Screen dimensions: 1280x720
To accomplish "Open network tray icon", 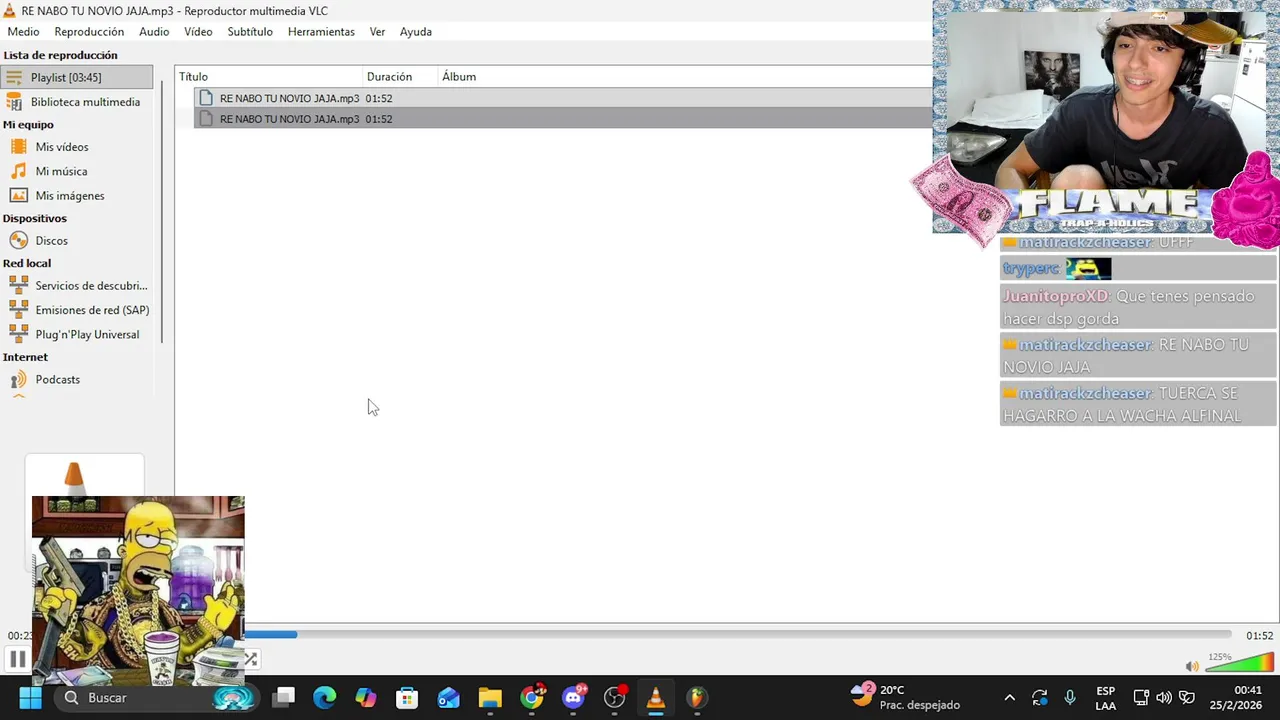I will pos(1141,698).
